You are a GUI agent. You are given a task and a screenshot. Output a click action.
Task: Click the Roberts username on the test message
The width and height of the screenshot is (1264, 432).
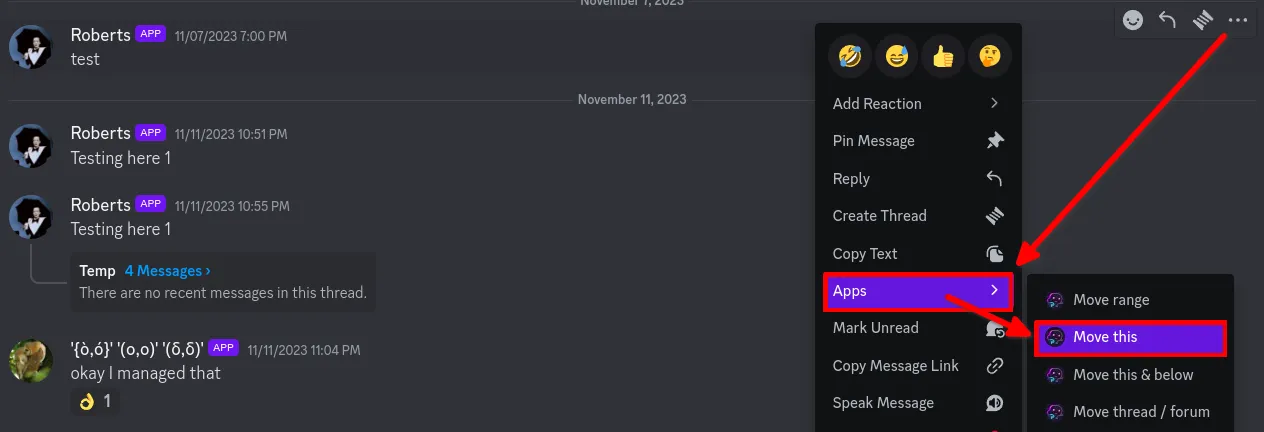pos(100,35)
